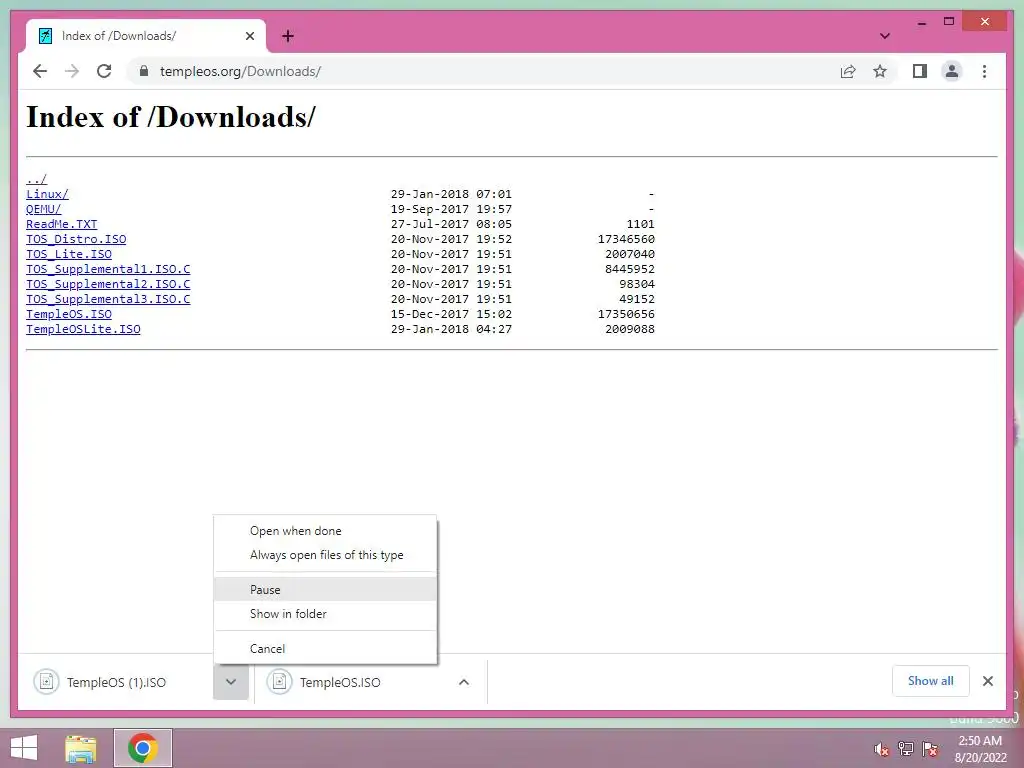1024x768 pixels.
Task: Click TempleOS.ISO download item name
Action: pyautogui.click(x=340, y=682)
